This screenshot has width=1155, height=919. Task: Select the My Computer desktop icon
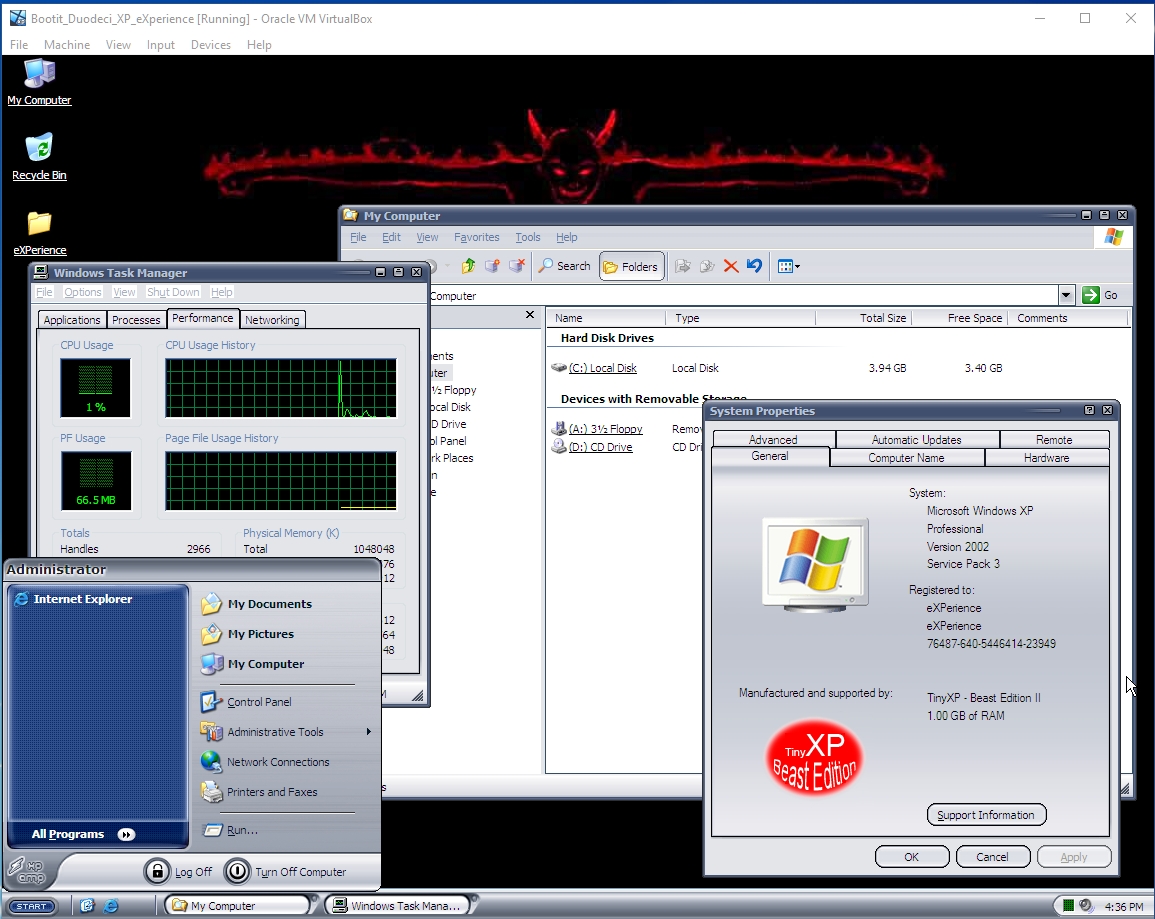coord(40,82)
